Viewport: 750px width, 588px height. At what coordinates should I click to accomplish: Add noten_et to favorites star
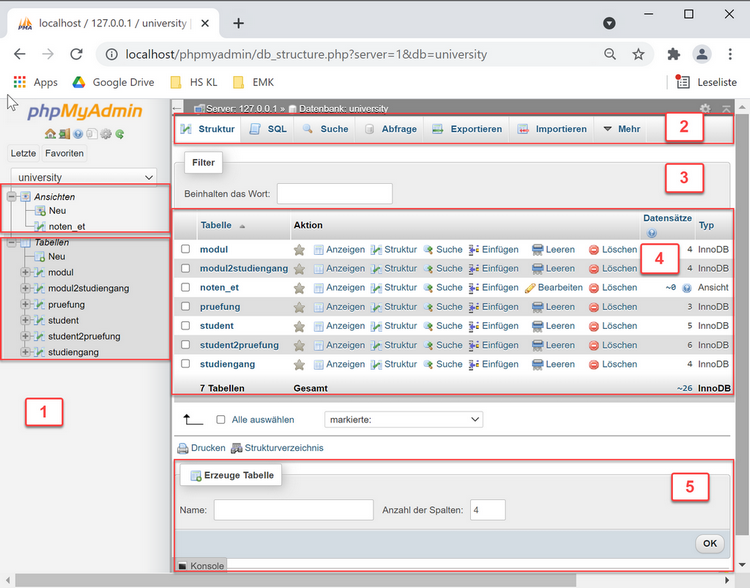(299, 288)
